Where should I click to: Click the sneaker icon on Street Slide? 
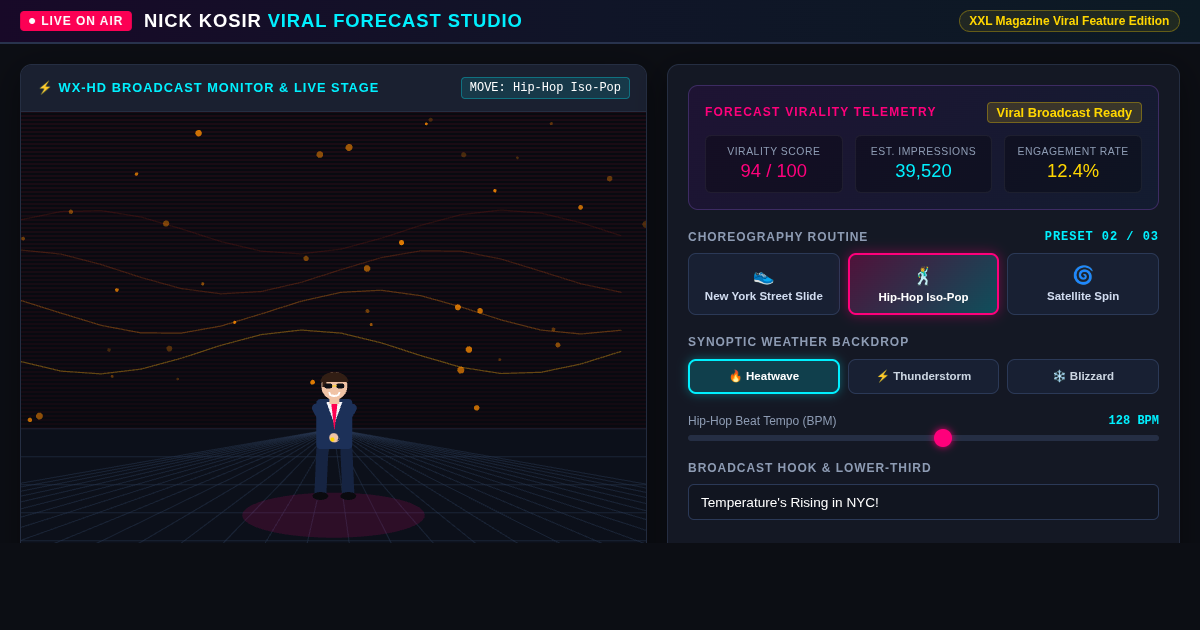[764, 275]
